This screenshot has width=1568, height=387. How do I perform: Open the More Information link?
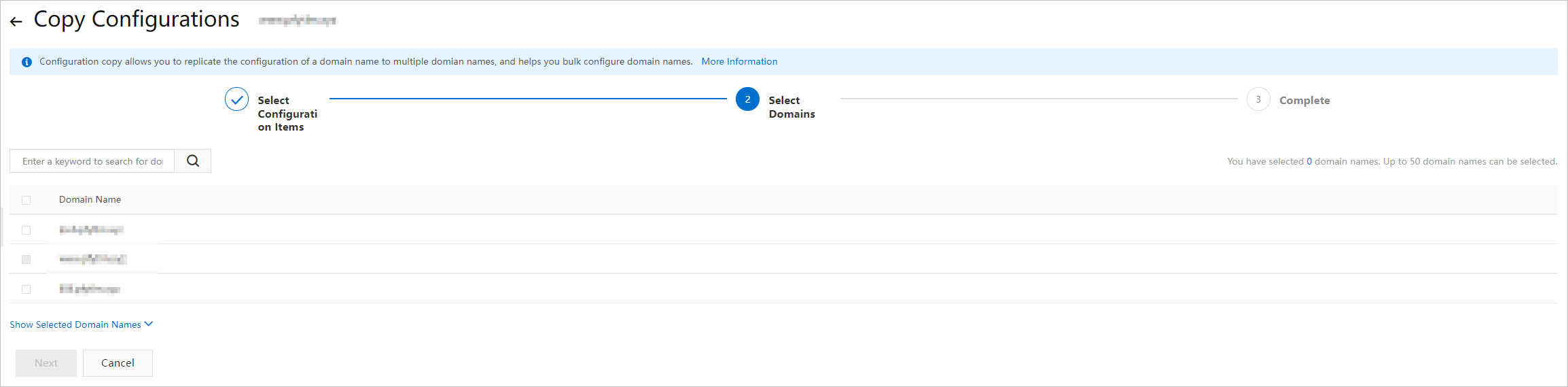tap(739, 61)
